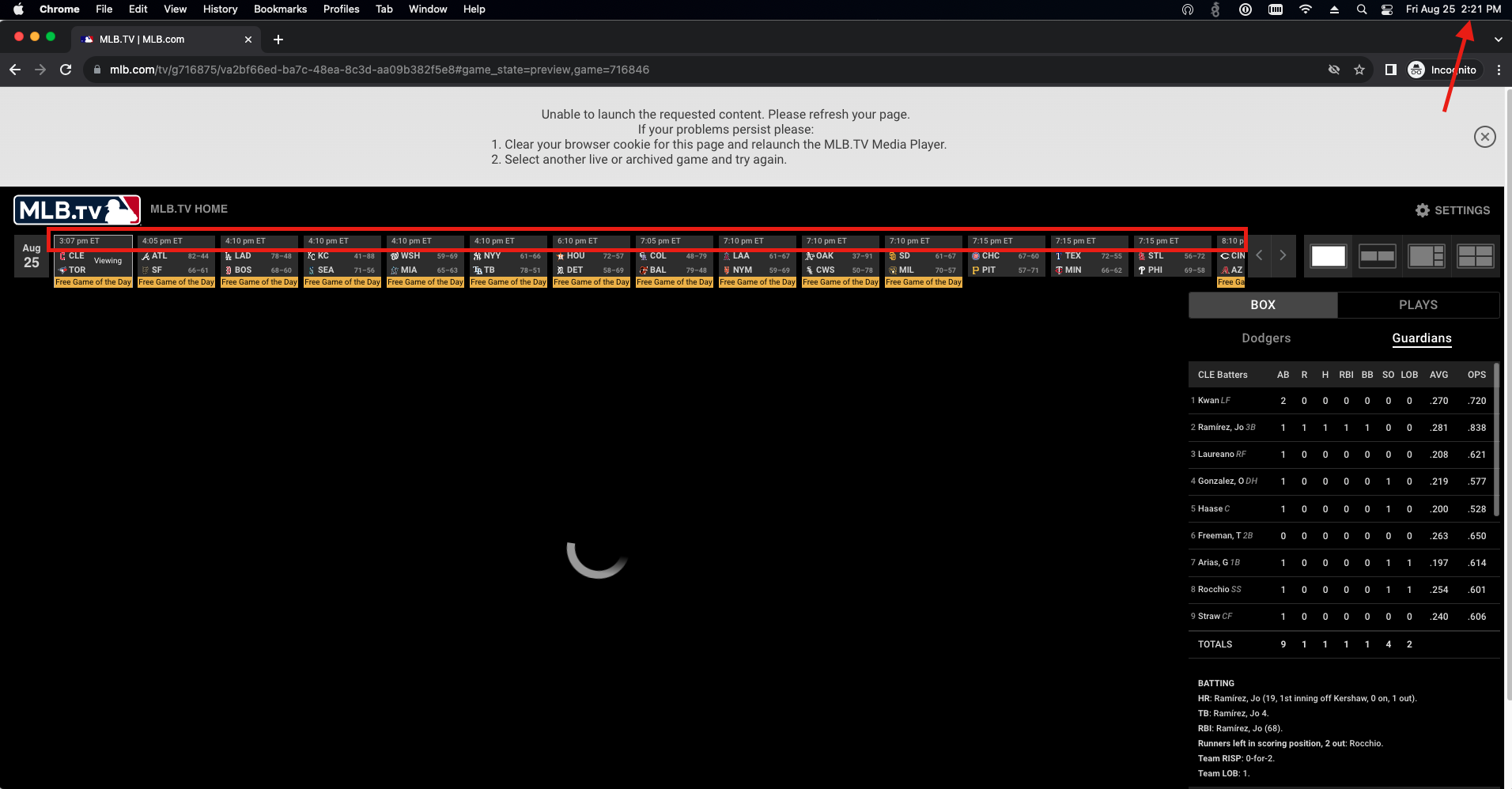This screenshot has width=1512, height=789.
Task: Switch to BOX tab
Action: (1263, 305)
